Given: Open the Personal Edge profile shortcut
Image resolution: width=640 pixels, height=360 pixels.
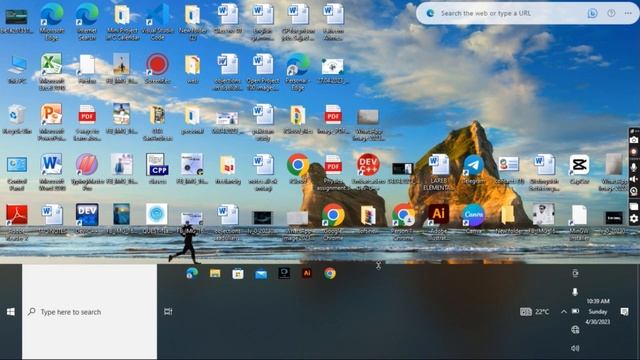Looking at the screenshot, I should click(298, 72).
